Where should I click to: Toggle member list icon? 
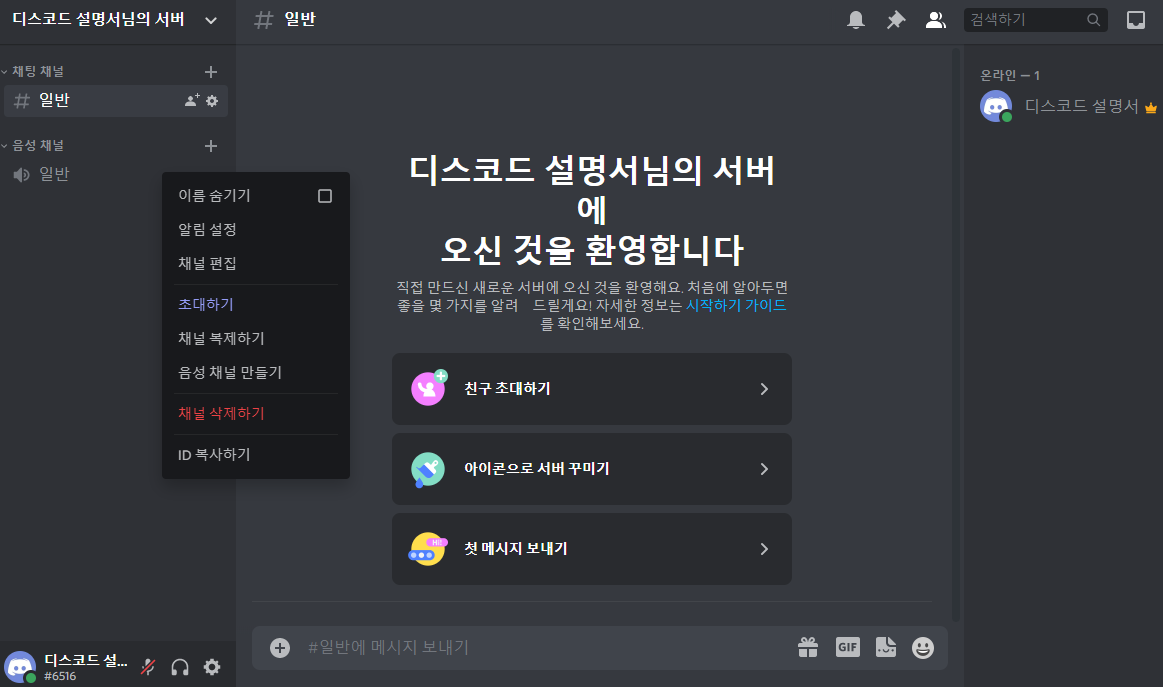click(x=935, y=20)
